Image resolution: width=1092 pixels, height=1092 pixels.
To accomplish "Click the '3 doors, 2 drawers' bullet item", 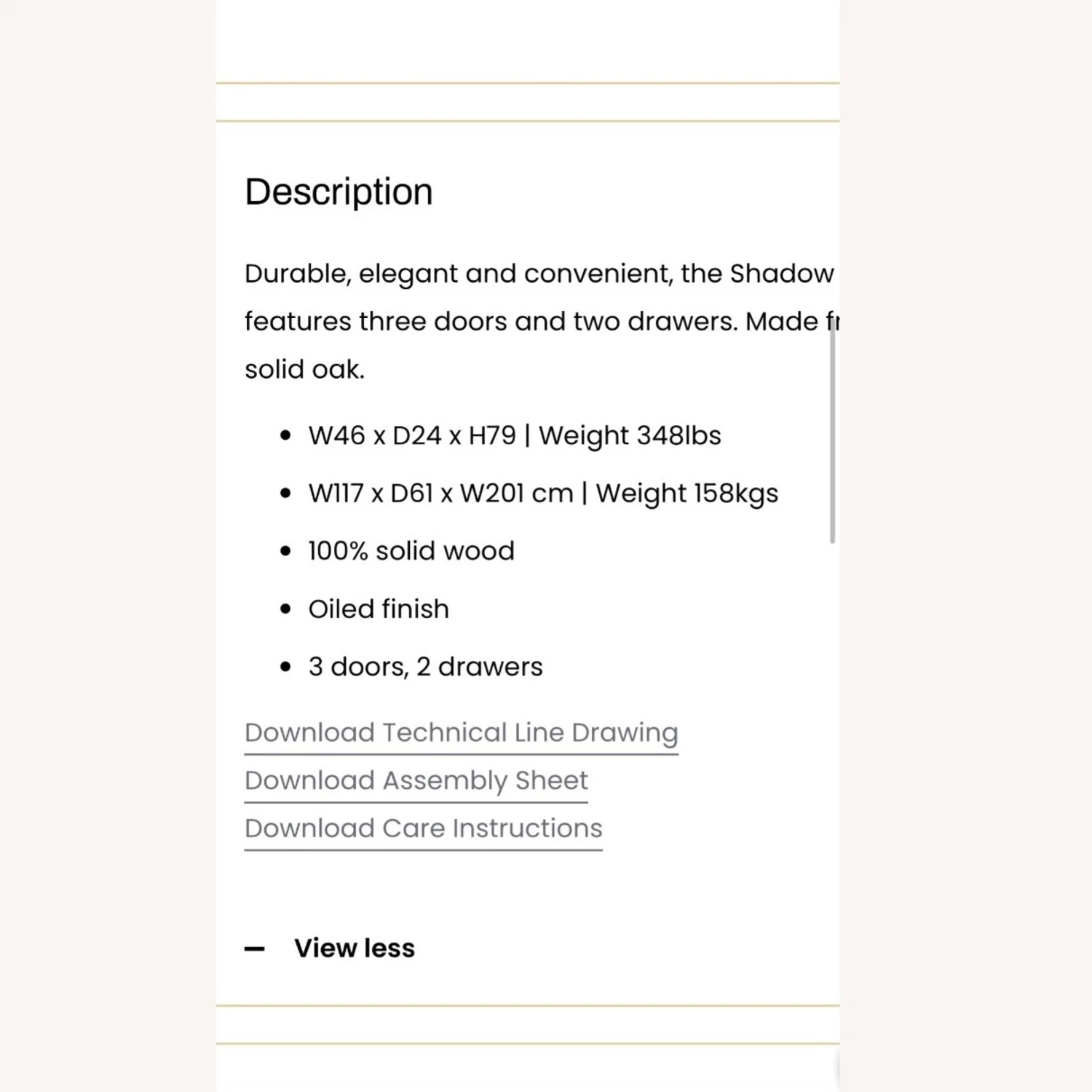I will tap(425, 667).
